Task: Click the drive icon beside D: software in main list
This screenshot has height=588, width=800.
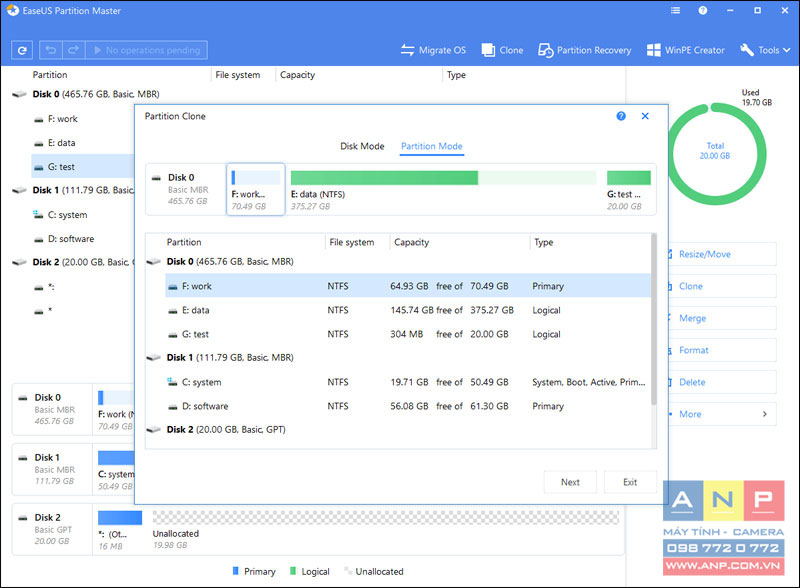Action: click(x=39, y=239)
